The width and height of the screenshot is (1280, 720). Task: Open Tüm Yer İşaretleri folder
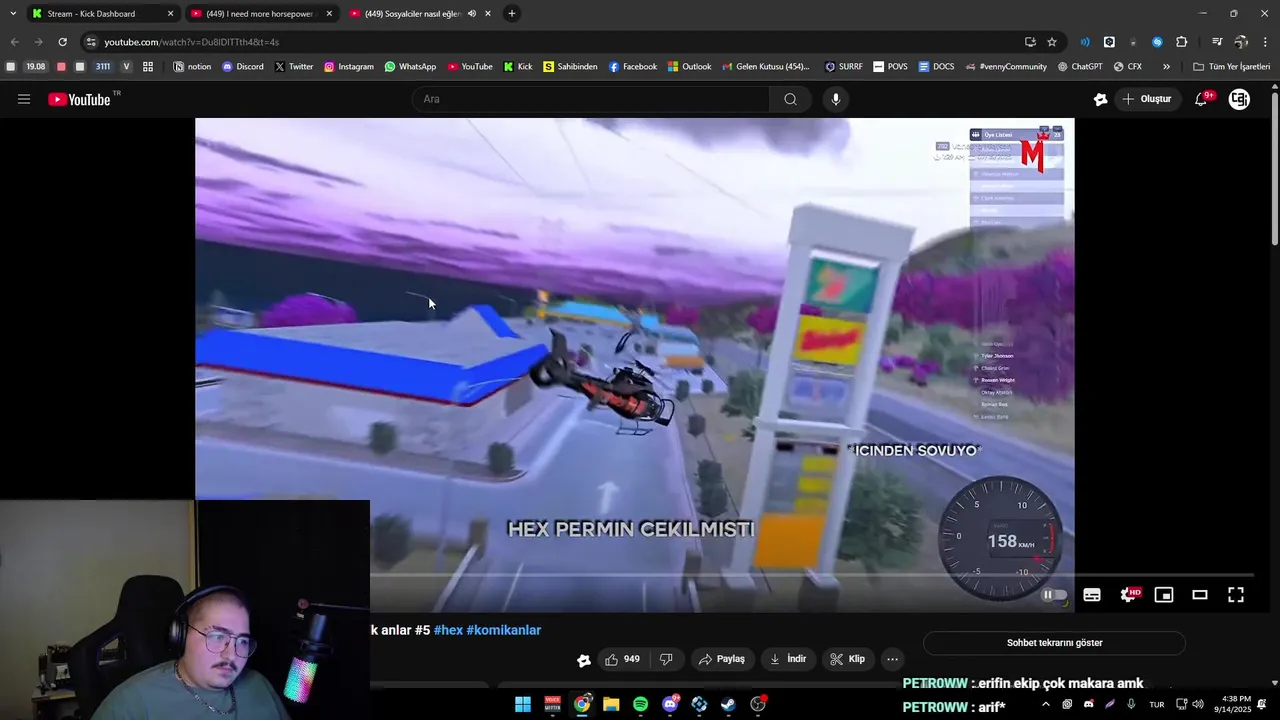1231,67
